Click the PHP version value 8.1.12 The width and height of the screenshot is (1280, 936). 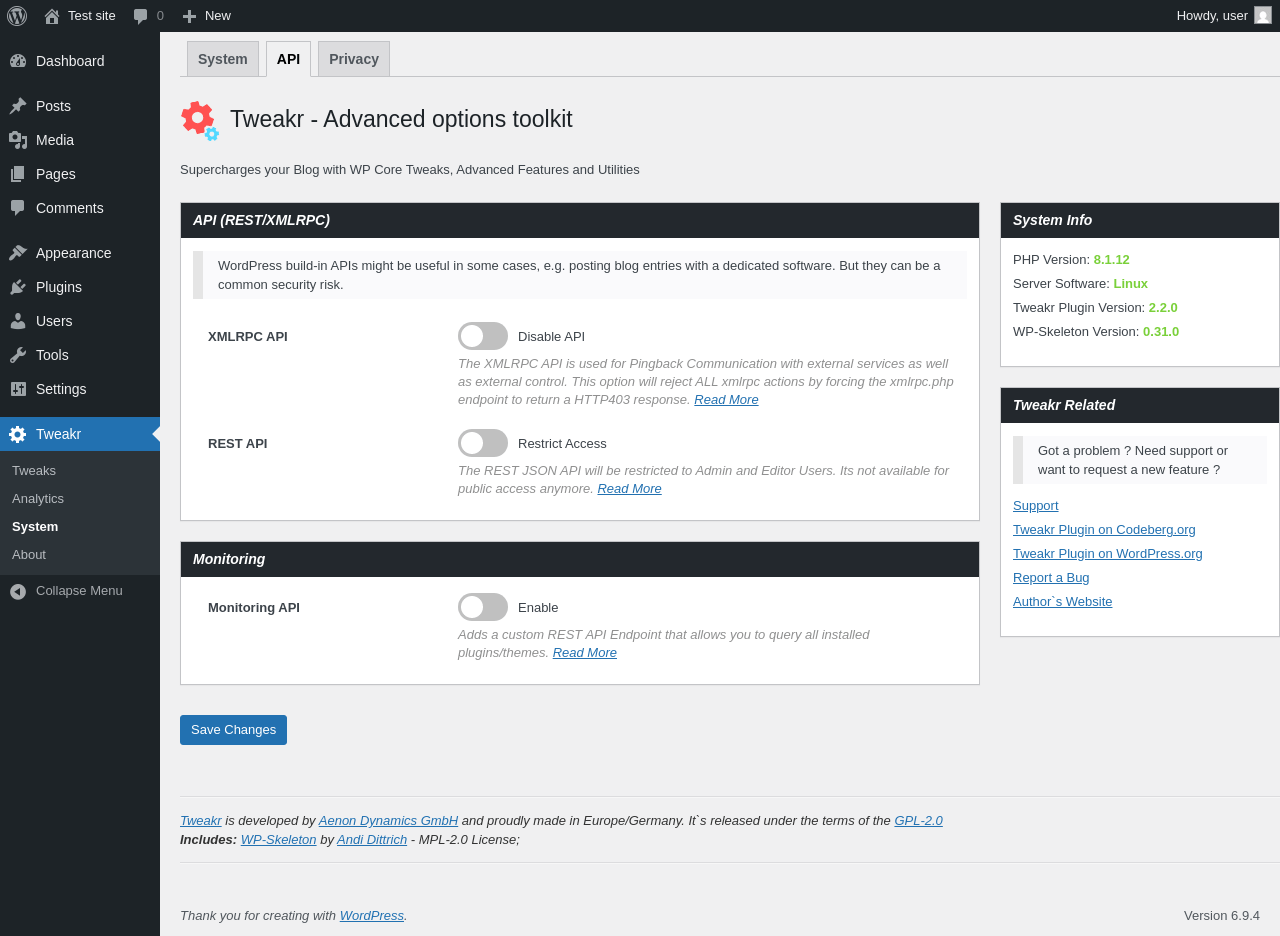pyautogui.click(x=1111, y=260)
